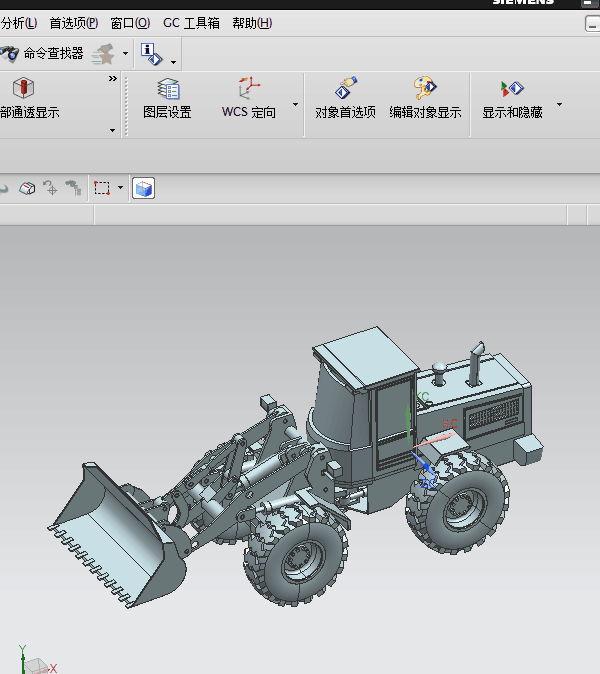Expand the WCS 定向 dropdown arrow

pyautogui.click(x=295, y=104)
